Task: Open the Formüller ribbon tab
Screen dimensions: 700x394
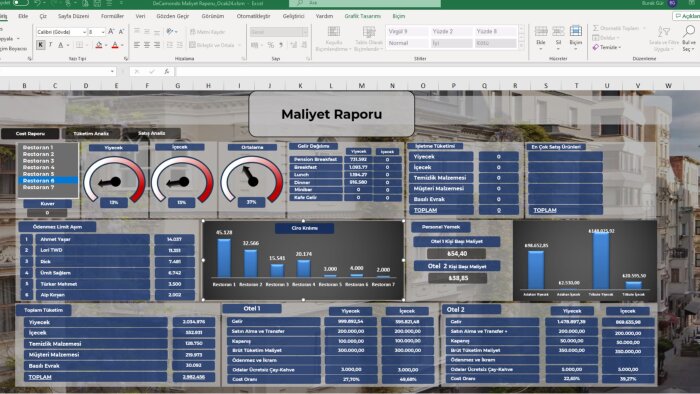Action: click(x=112, y=16)
